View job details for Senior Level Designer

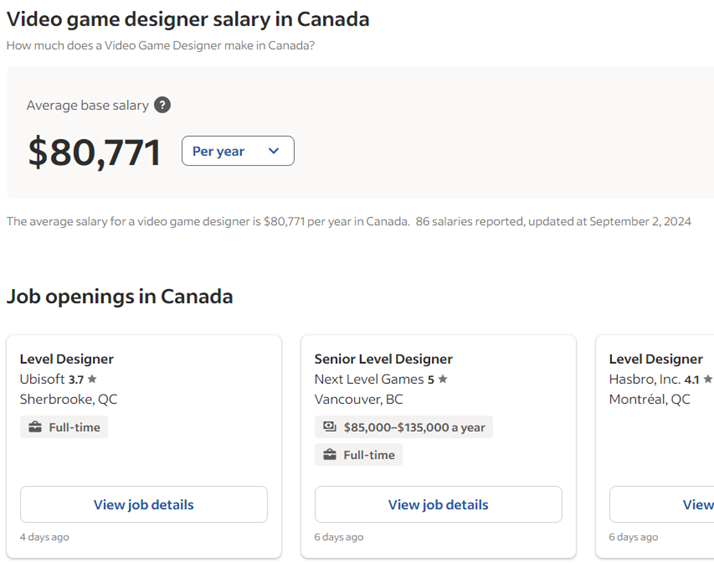[x=438, y=505]
